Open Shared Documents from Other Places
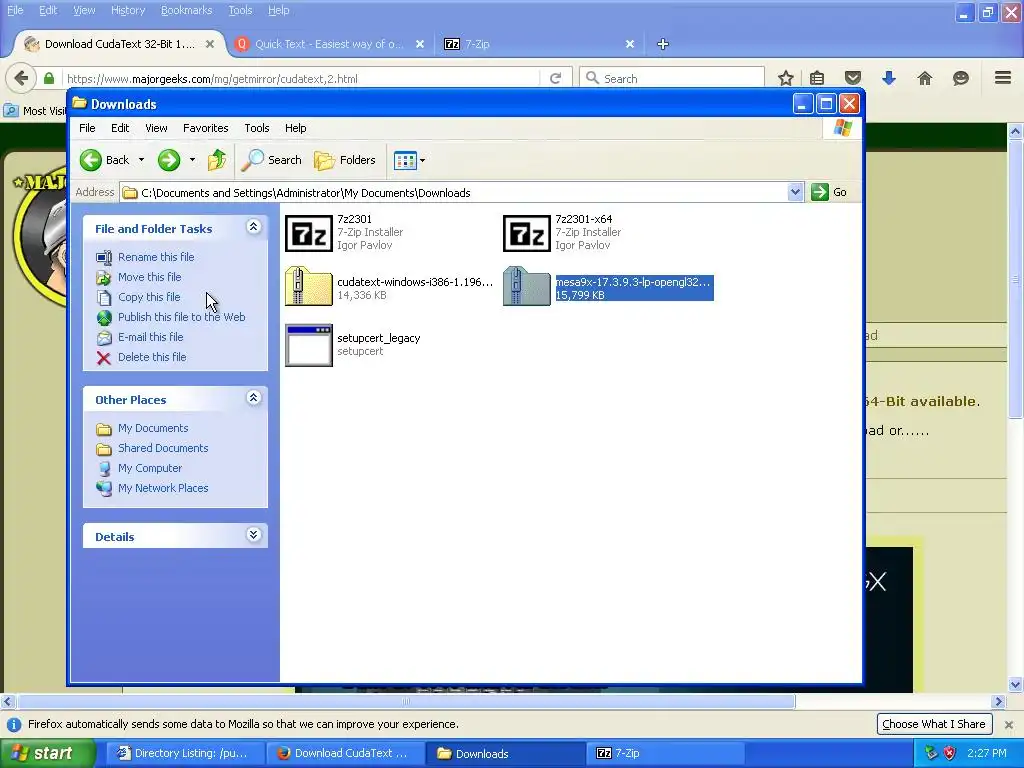Viewport: 1024px width, 768px height. pos(163,448)
